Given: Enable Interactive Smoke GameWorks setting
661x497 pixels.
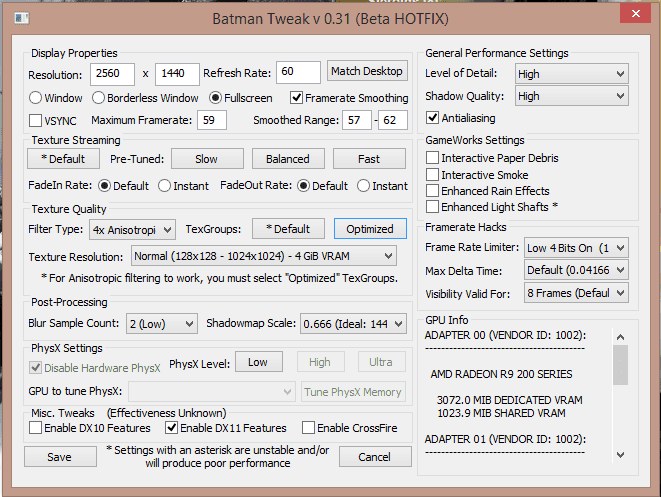Looking at the screenshot, I should [x=433, y=175].
